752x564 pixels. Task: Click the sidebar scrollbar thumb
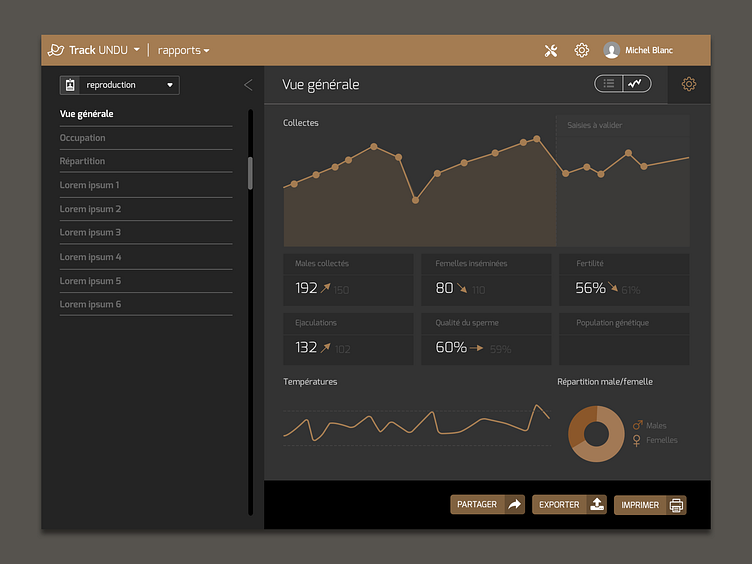point(250,172)
